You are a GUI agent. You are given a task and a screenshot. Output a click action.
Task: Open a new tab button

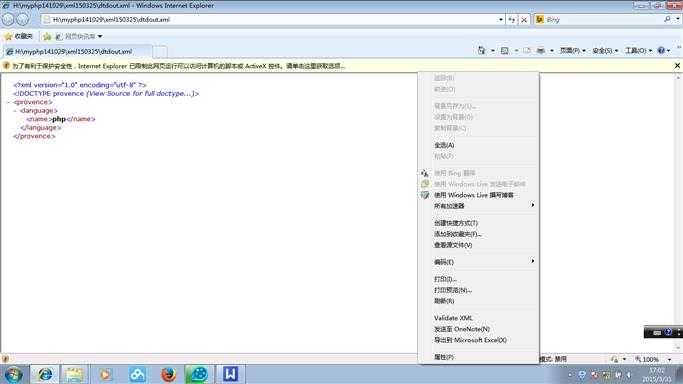pyautogui.click(x=160, y=51)
